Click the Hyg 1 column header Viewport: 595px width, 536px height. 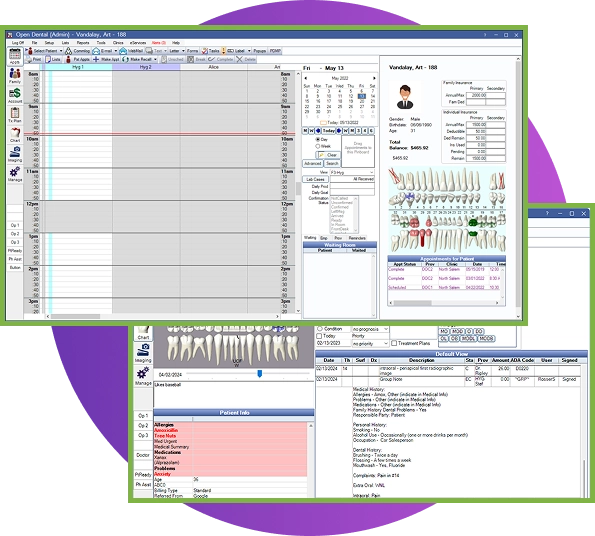point(78,67)
